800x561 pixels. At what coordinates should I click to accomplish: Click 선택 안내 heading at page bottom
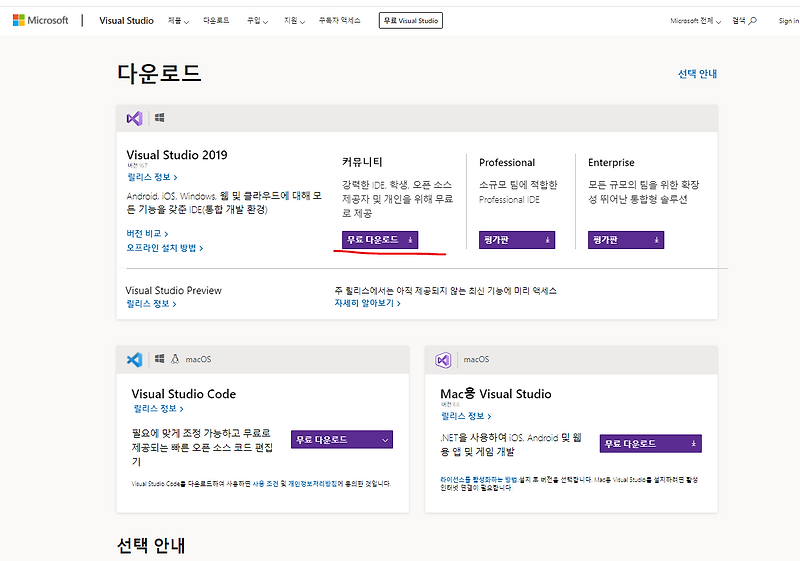click(x=151, y=546)
